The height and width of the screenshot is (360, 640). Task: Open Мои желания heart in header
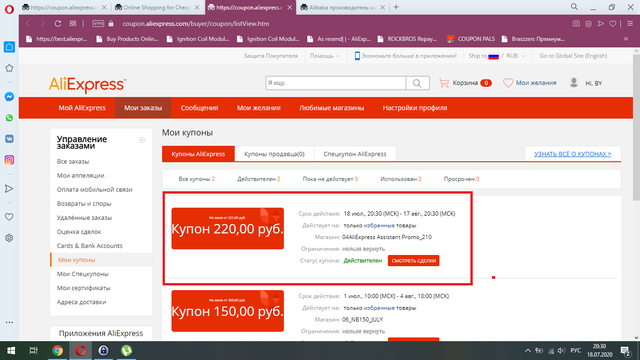529,83
